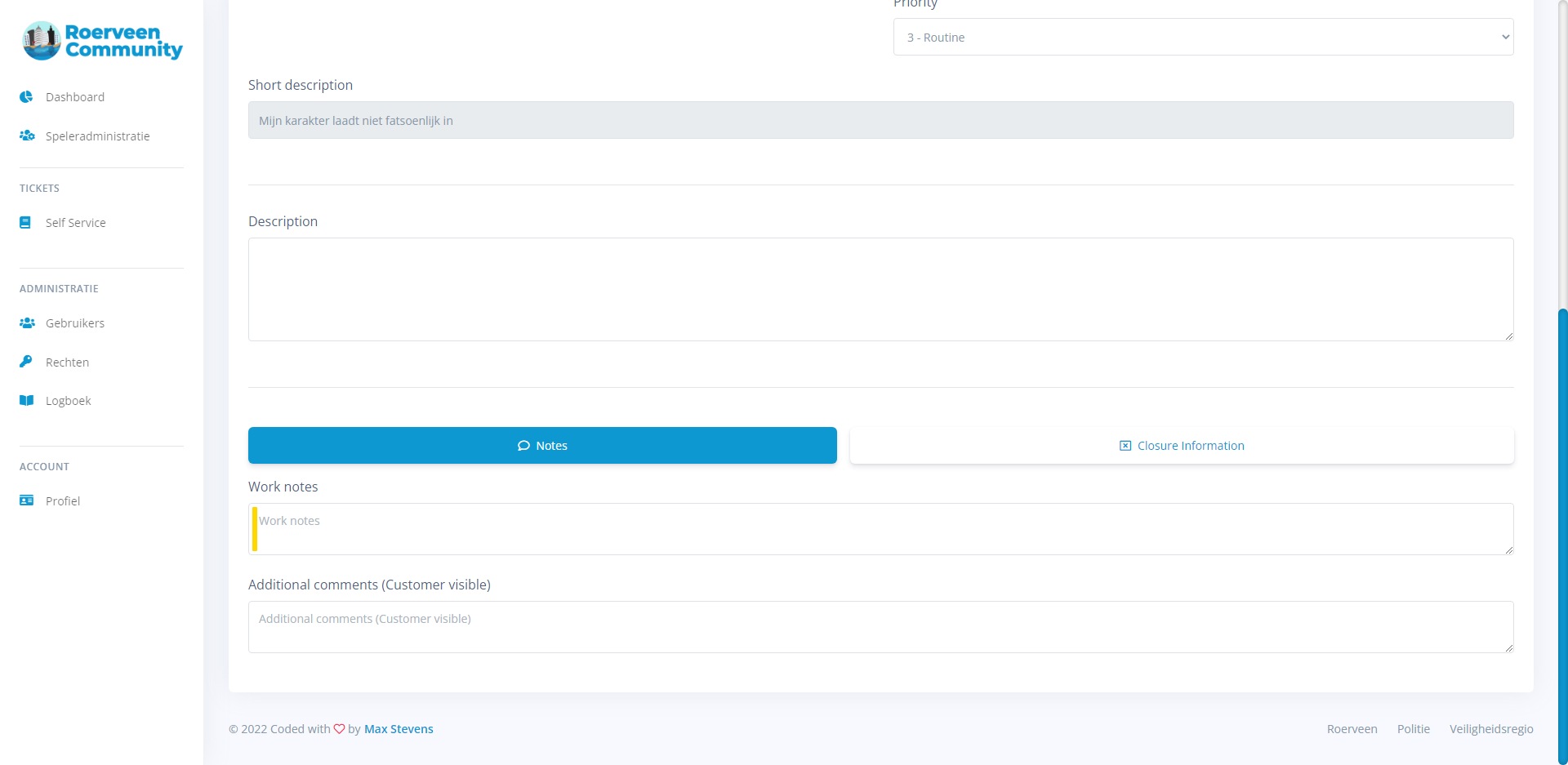The width and height of the screenshot is (1568, 765).
Task: Click the Short description field
Action: tap(880, 121)
